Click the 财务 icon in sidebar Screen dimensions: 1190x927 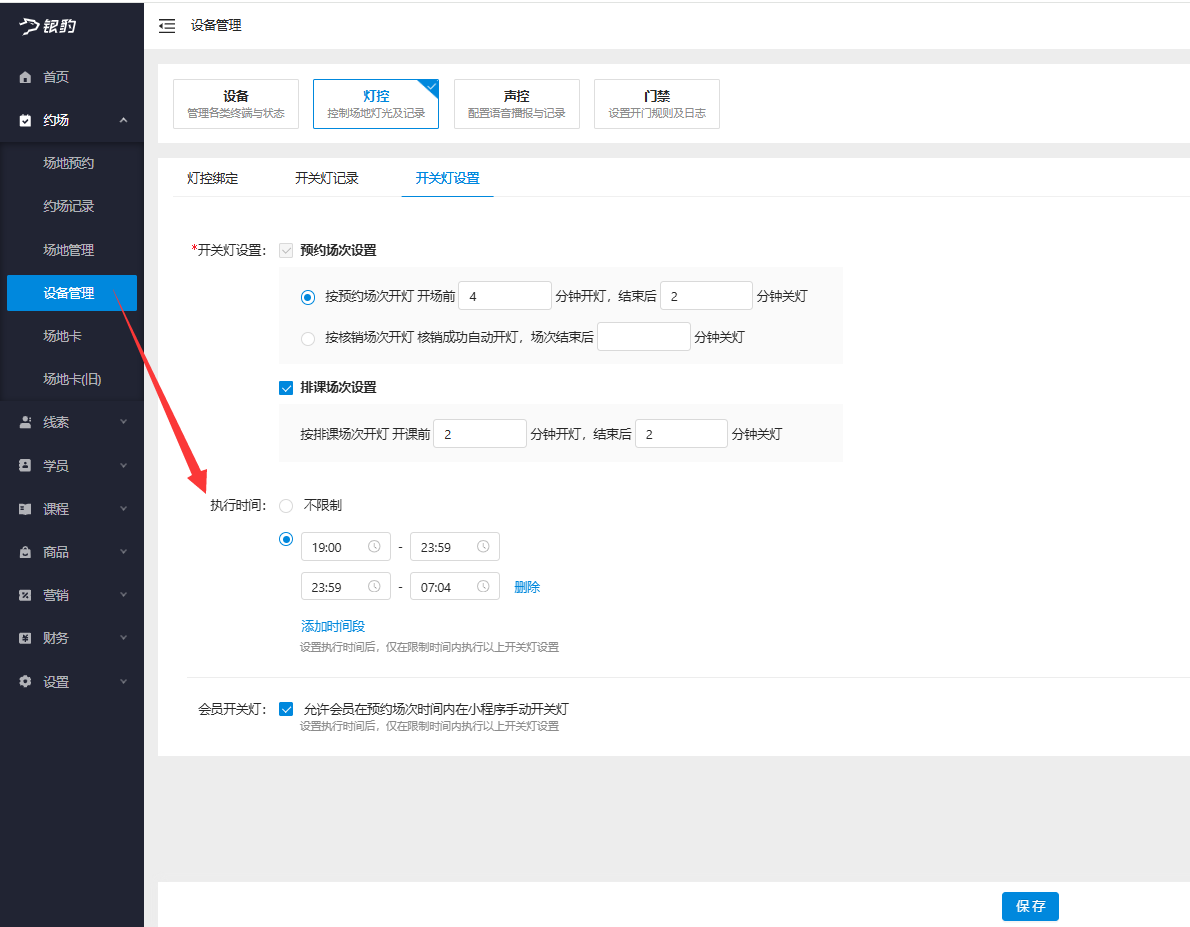[x=24, y=638]
